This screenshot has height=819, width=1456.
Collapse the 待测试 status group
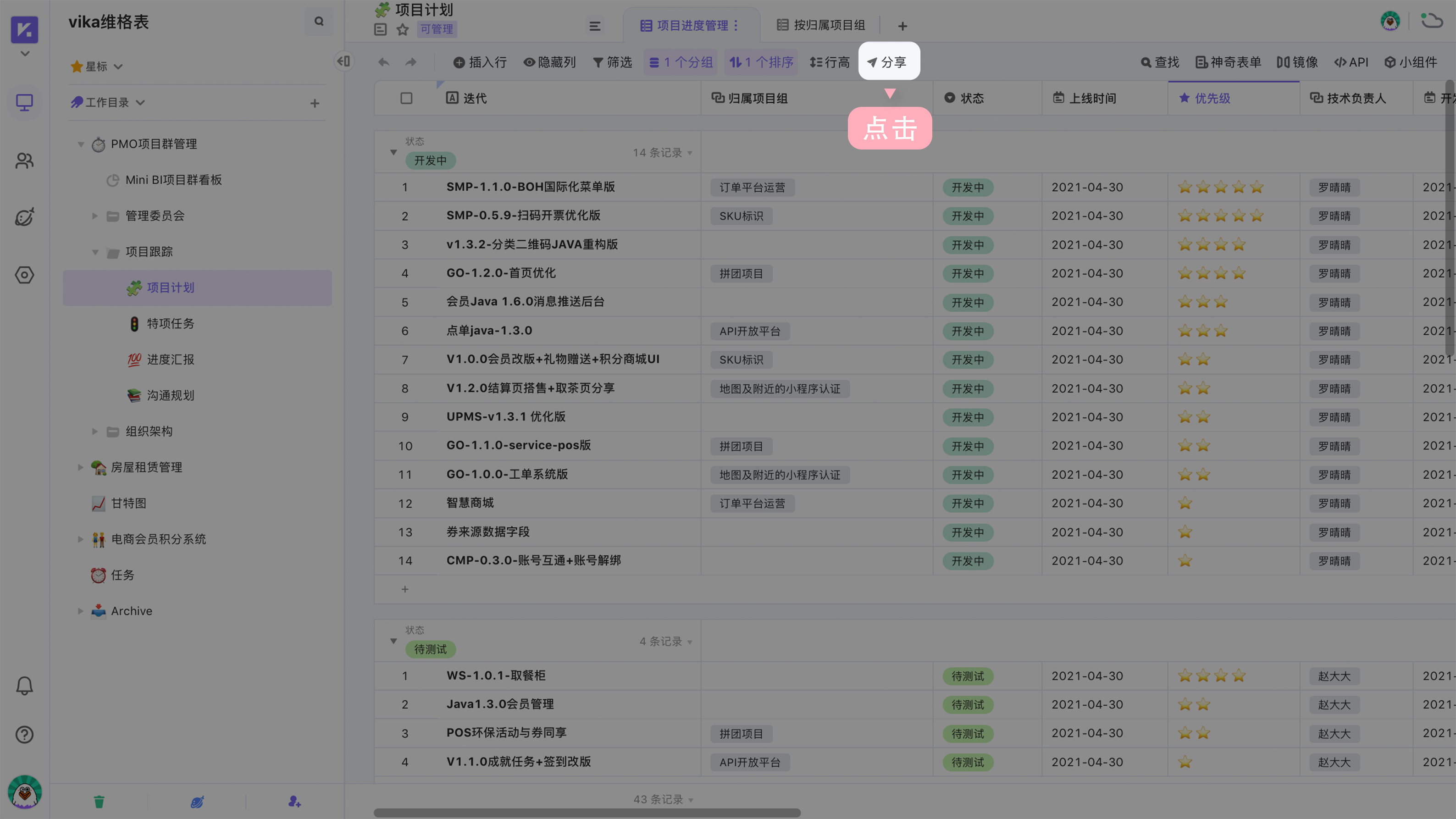tap(393, 641)
